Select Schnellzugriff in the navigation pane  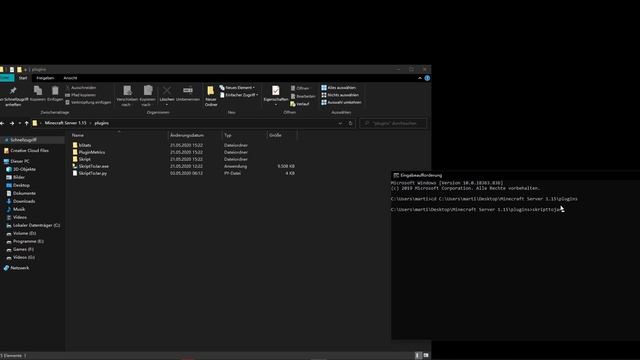pyautogui.click(x=23, y=140)
